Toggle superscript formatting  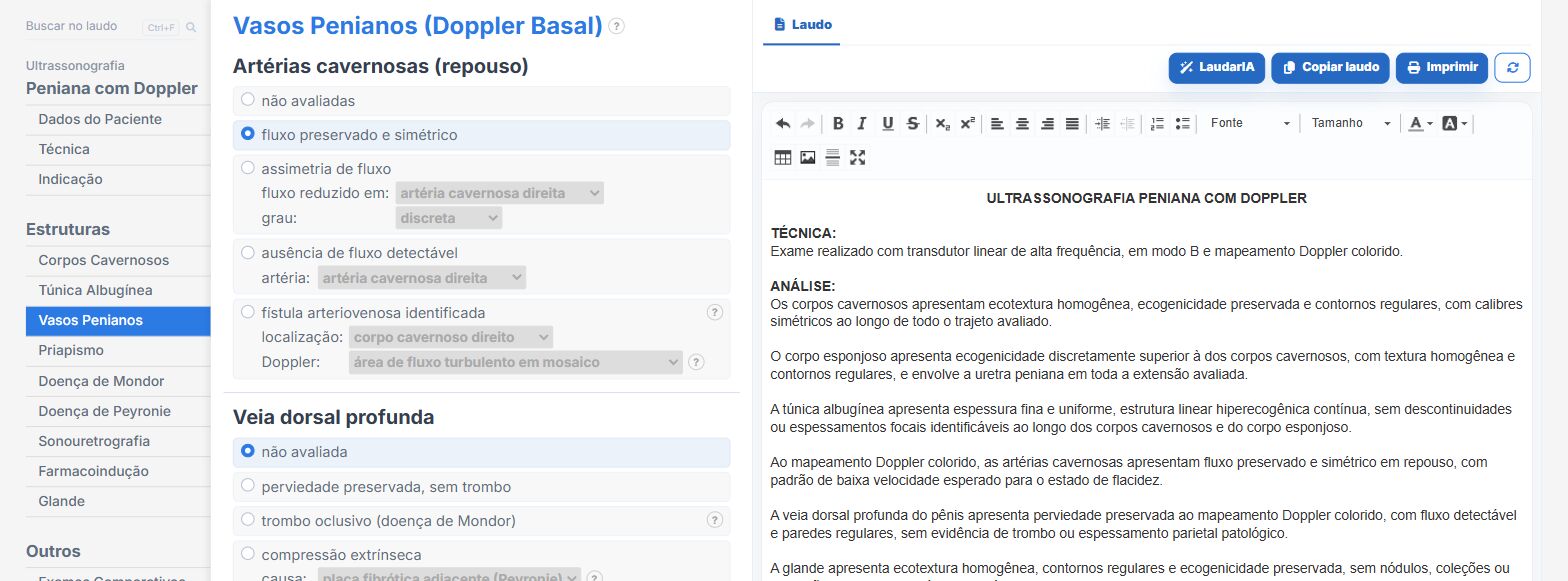967,124
